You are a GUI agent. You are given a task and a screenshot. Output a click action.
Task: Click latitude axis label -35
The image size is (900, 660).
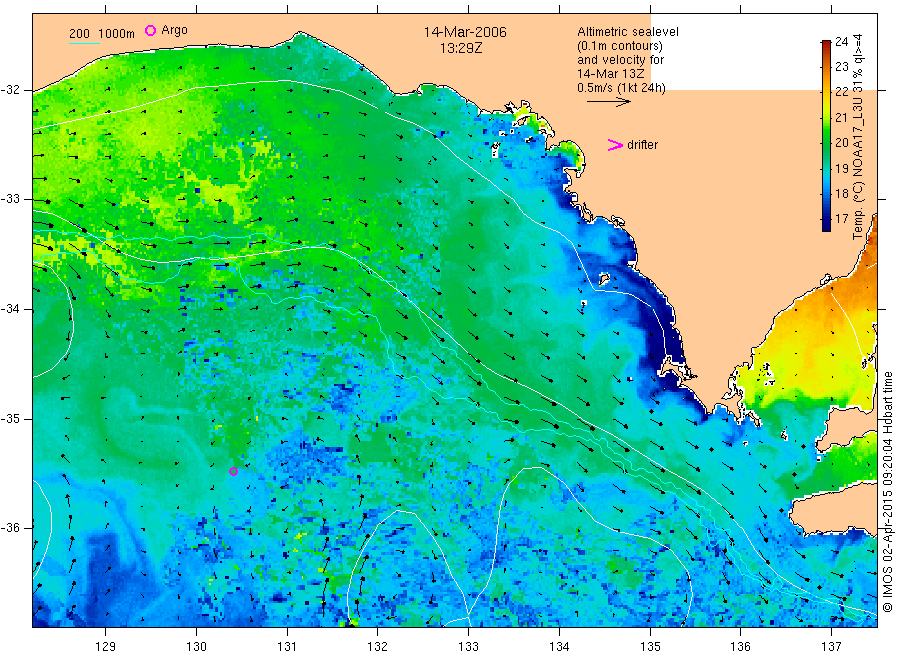click(x=10, y=419)
